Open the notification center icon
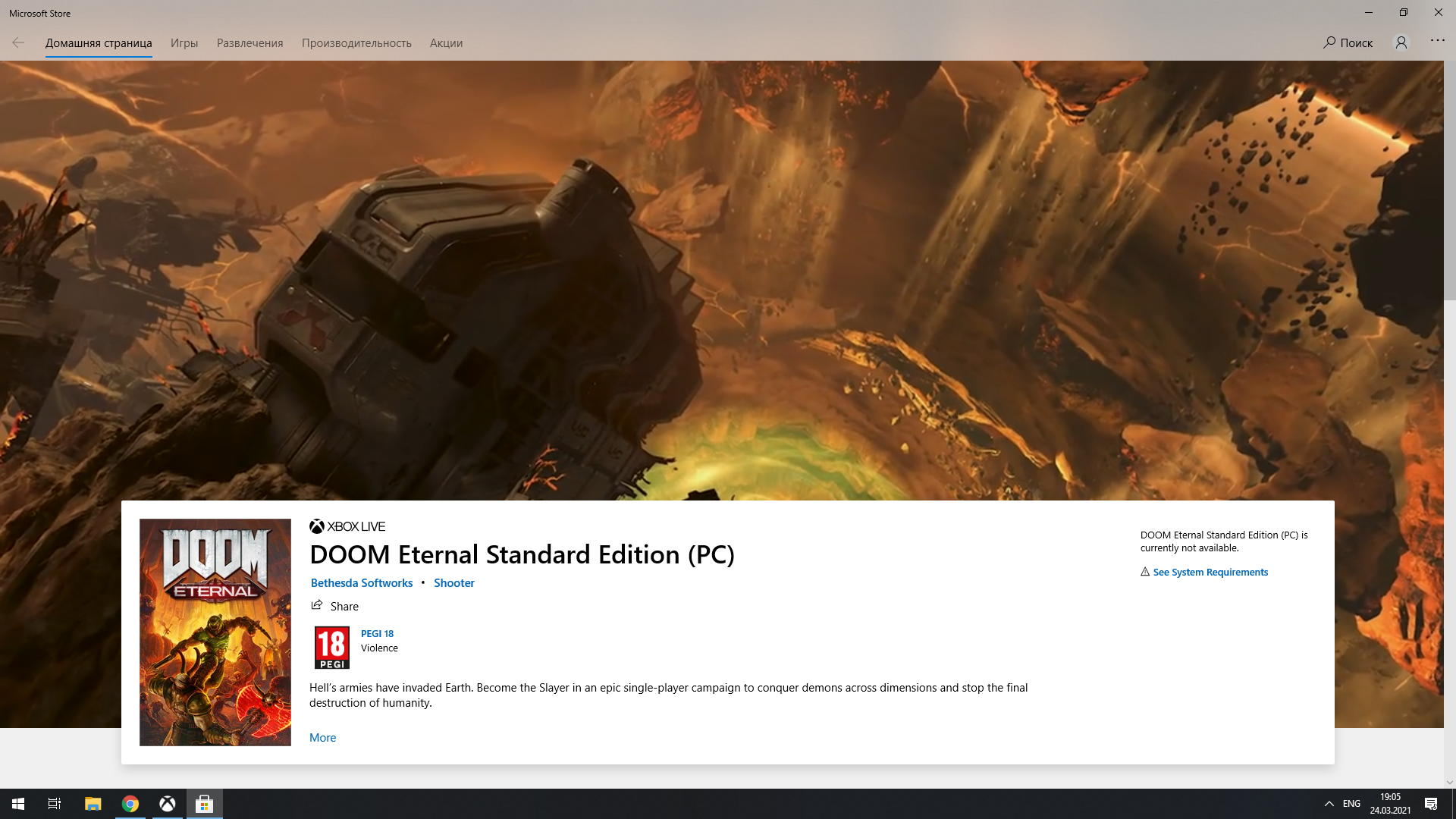Image resolution: width=1456 pixels, height=819 pixels. [1431, 804]
